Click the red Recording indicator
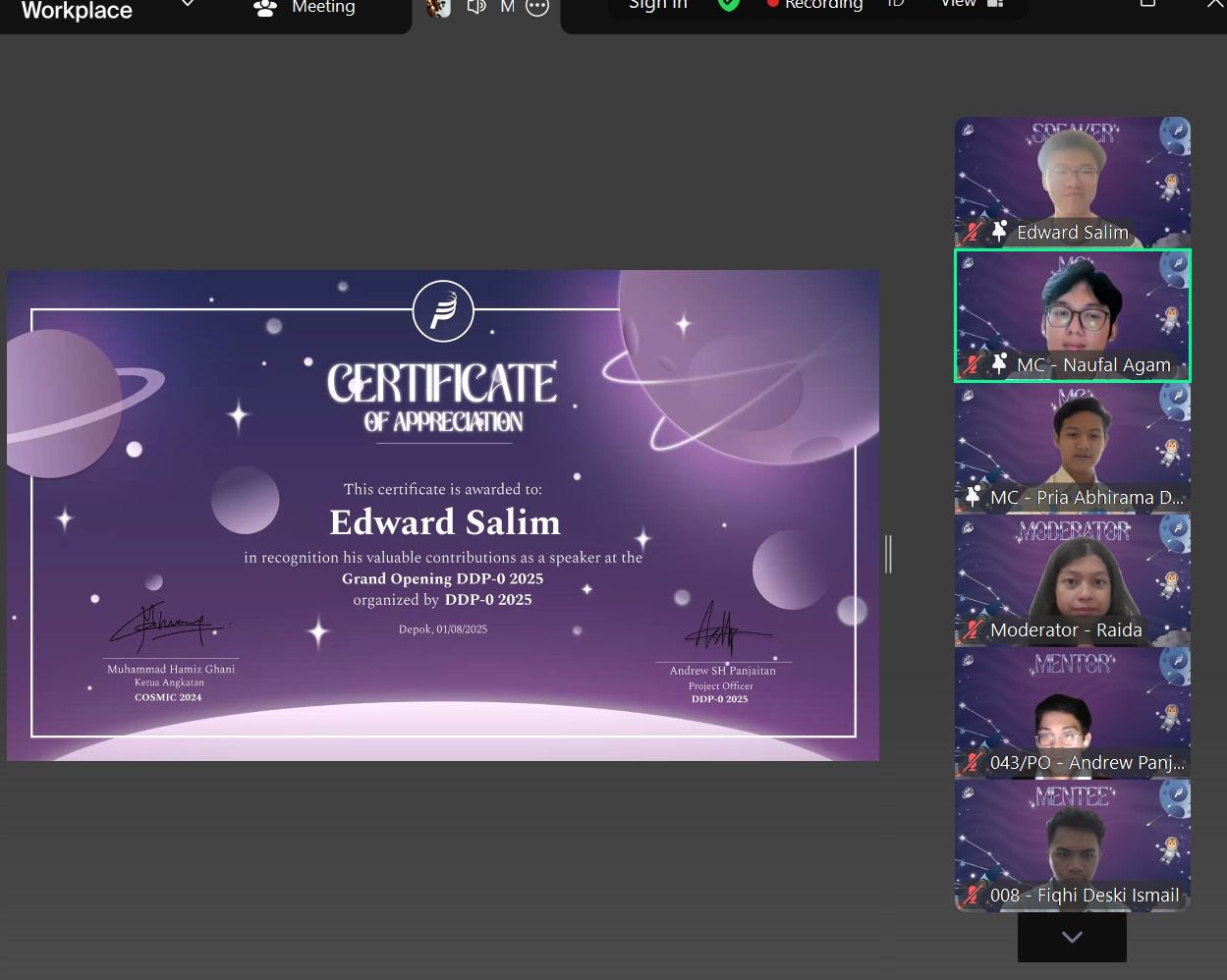This screenshot has width=1227, height=980. (814, 6)
